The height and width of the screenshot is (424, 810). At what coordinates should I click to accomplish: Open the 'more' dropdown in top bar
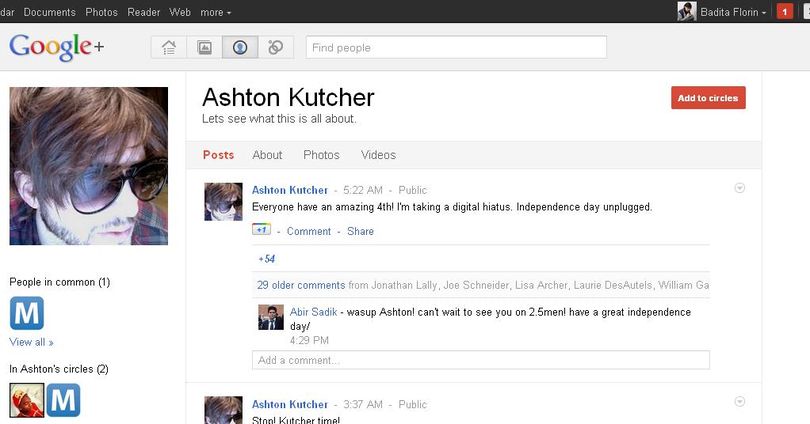click(215, 12)
